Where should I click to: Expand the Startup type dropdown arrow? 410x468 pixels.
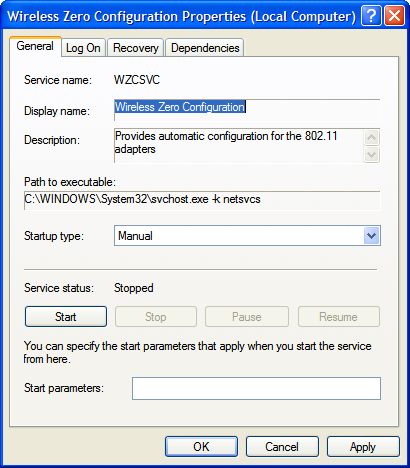coord(371,236)
